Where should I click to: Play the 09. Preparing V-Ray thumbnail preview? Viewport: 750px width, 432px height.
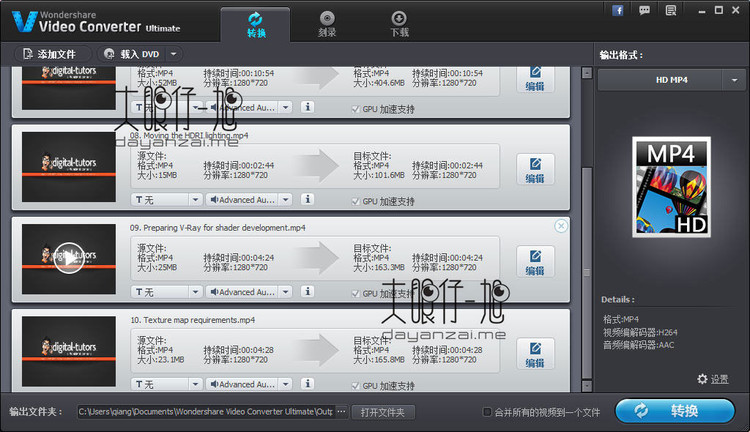tap(69, 258)
